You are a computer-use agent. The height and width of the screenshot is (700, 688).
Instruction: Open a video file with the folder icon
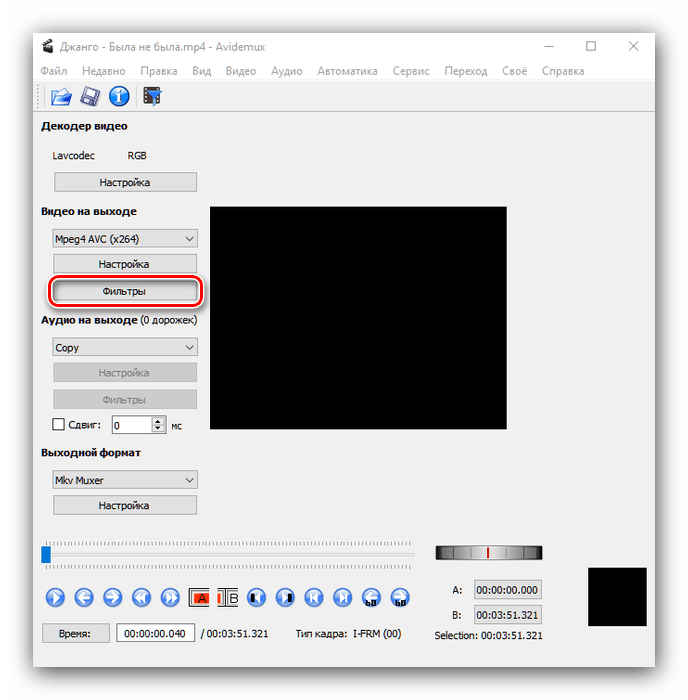point(61,96)
